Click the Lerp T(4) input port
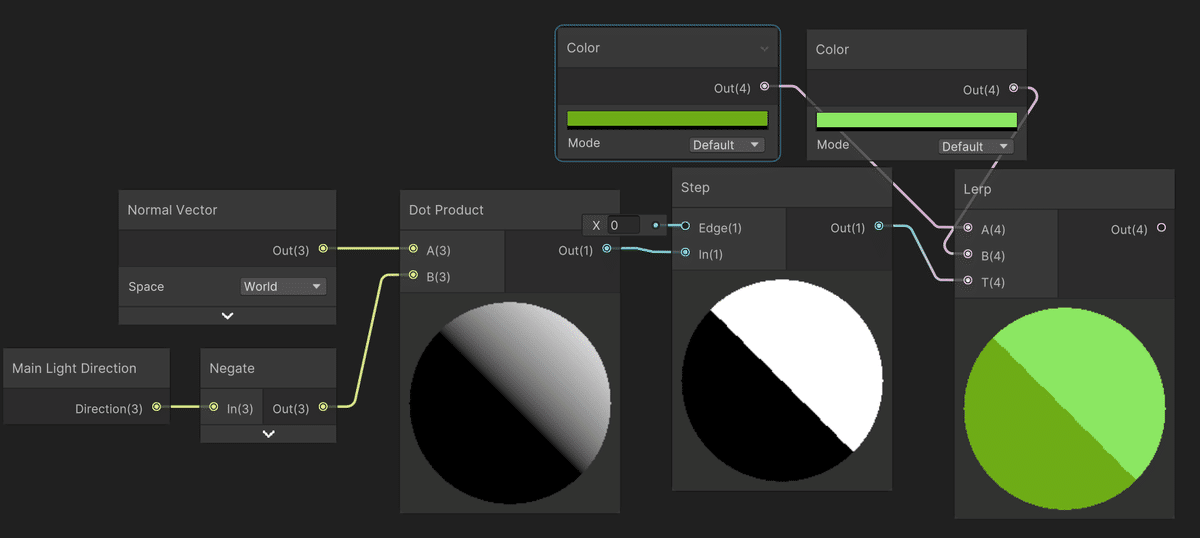 (968, 281)
